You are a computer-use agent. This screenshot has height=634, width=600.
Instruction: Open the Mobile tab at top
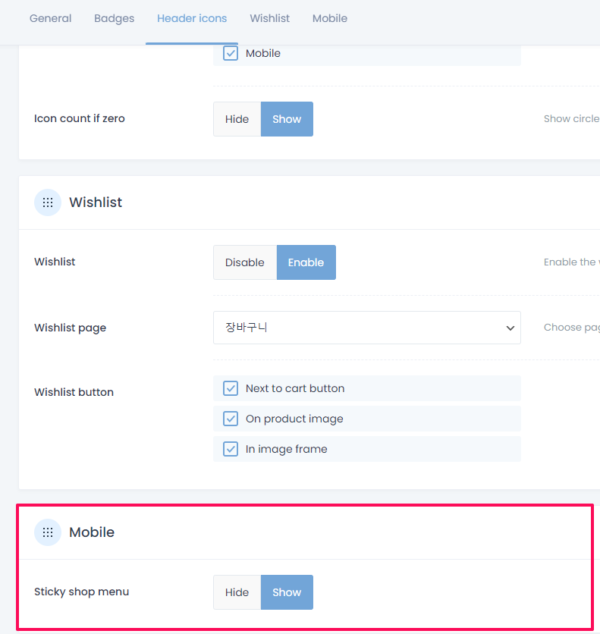pos(330,18)
